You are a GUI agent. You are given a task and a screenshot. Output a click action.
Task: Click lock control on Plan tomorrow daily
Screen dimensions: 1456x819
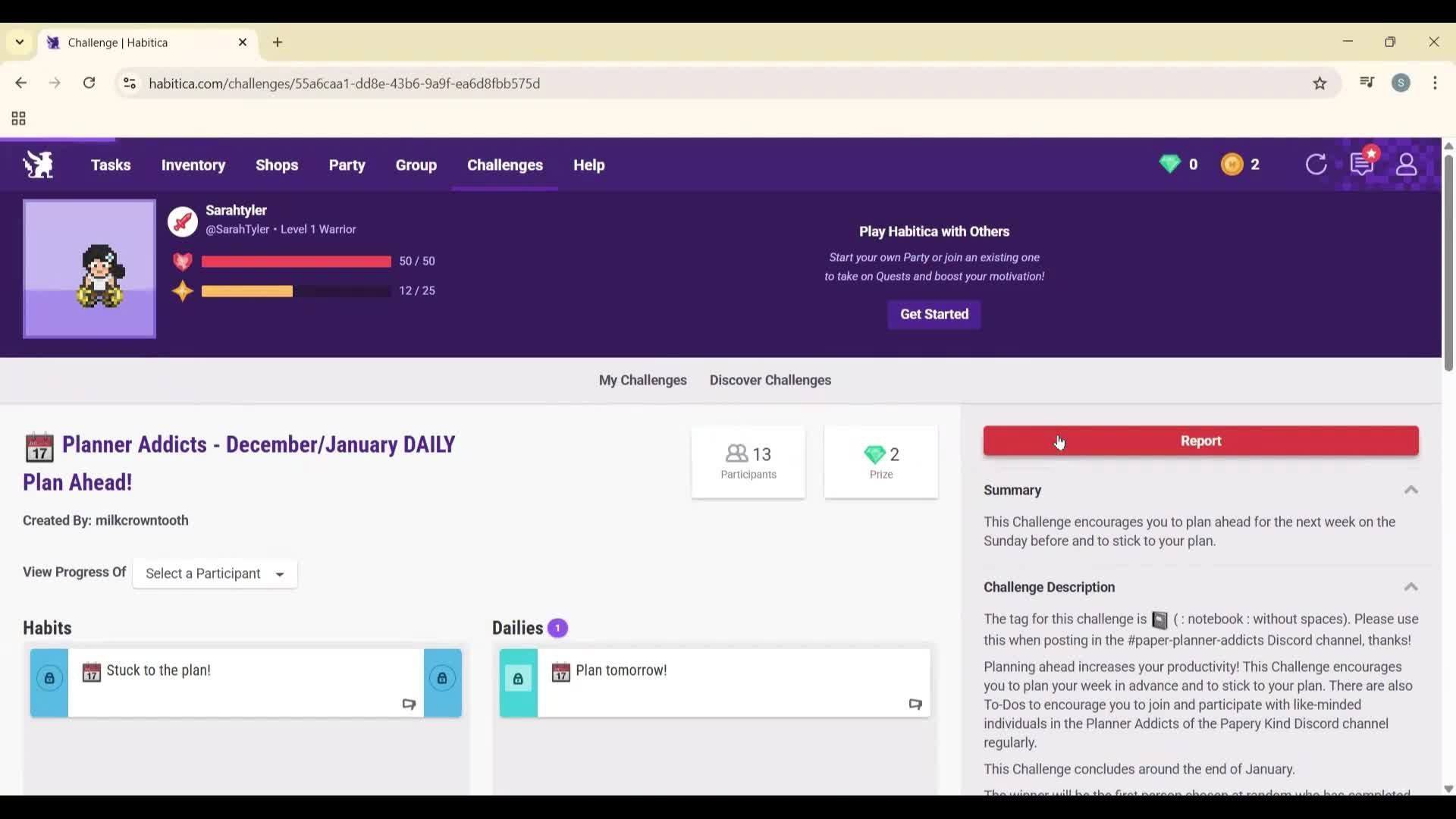pos(518,679)
